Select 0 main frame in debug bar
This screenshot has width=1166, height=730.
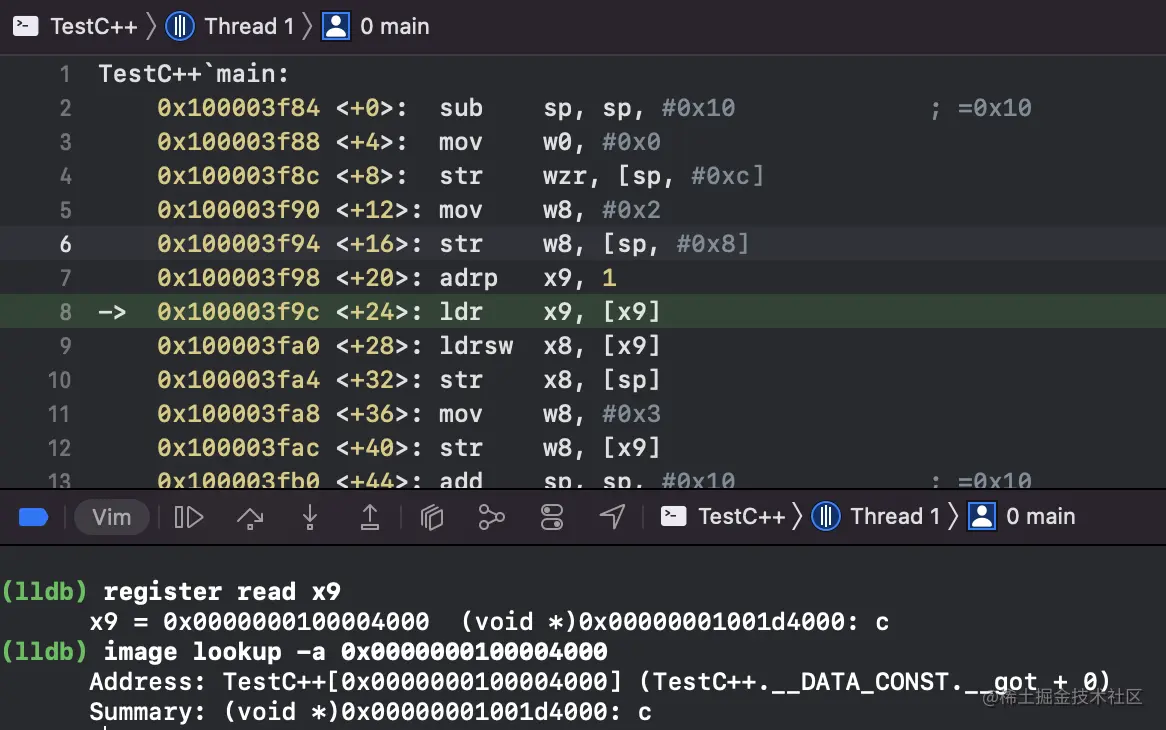coord(1040,516)
